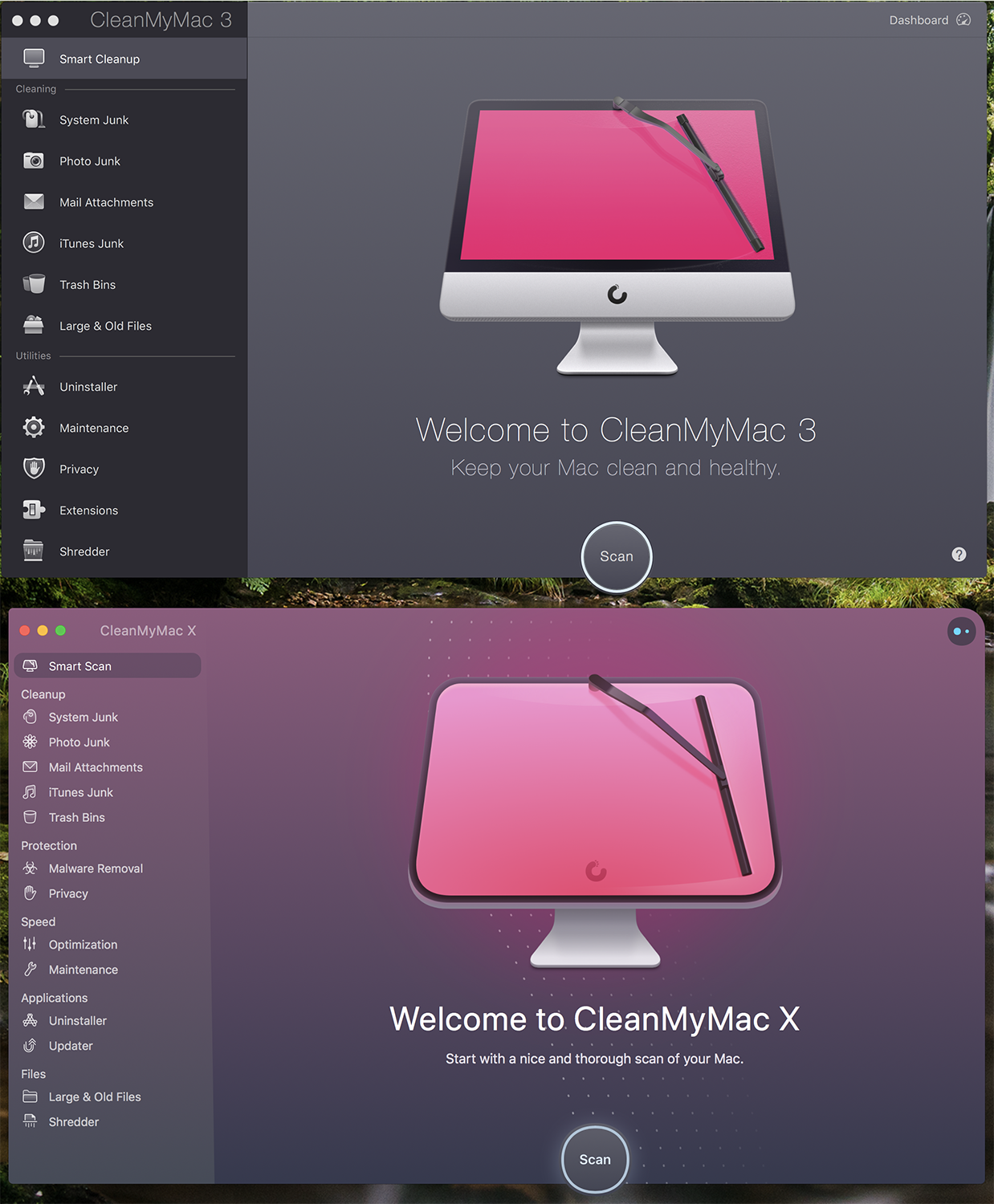Click the iMac illustration in CleanMyMac X

tap(595, 820)
